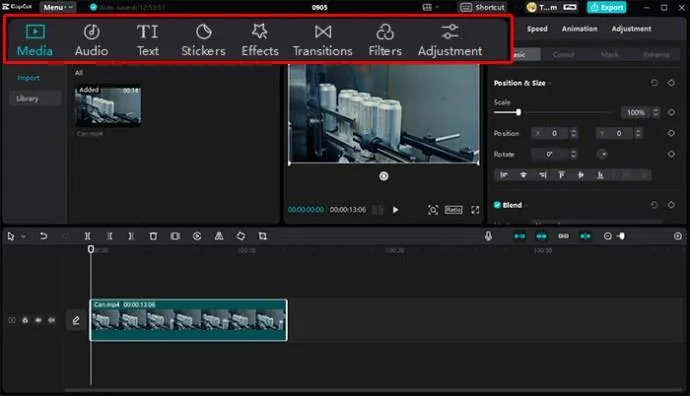Open the Shortcut panel
Viewport: 690px width, 396px height.
pos(482,7)
